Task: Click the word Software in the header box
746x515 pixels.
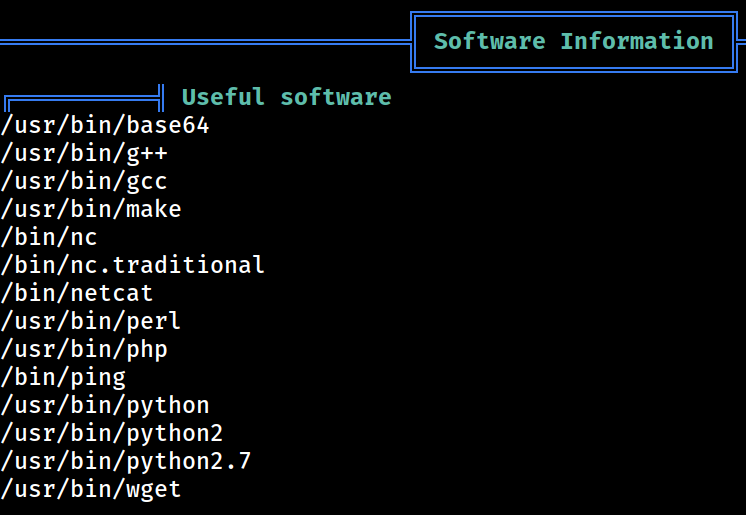Action: [x=490, y=41]
